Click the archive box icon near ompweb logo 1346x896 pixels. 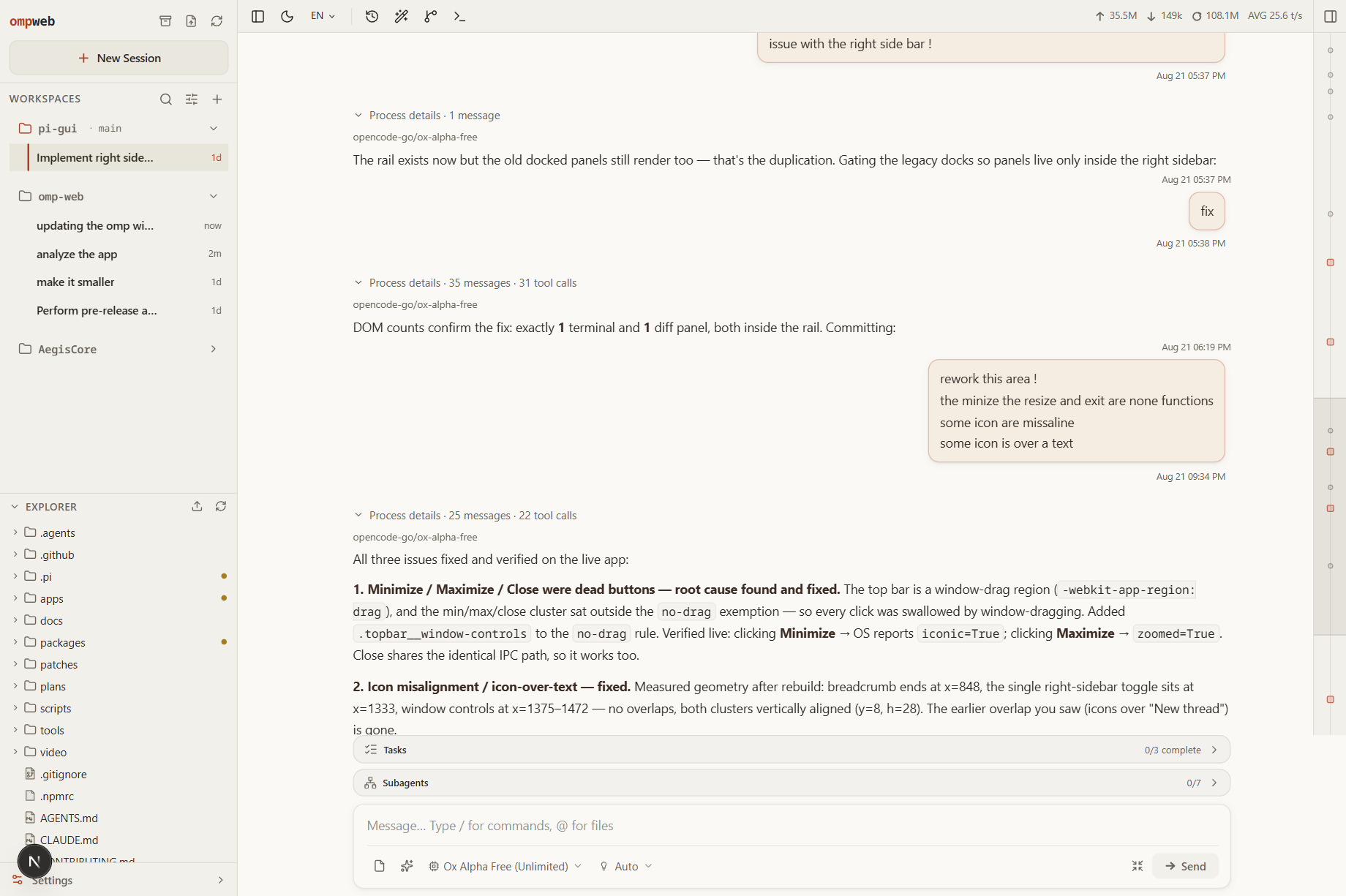[165, 21]
